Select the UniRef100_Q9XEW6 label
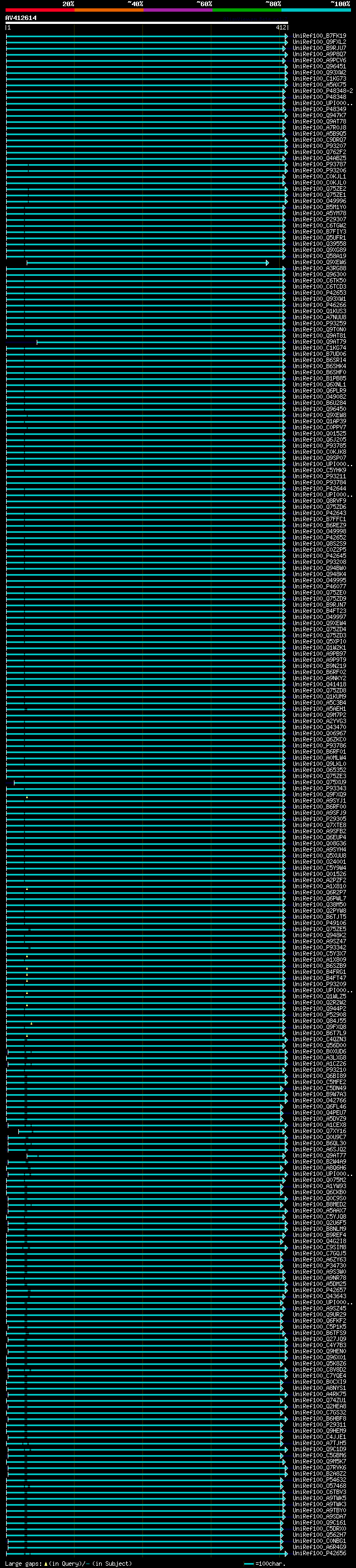 point(319,263)
